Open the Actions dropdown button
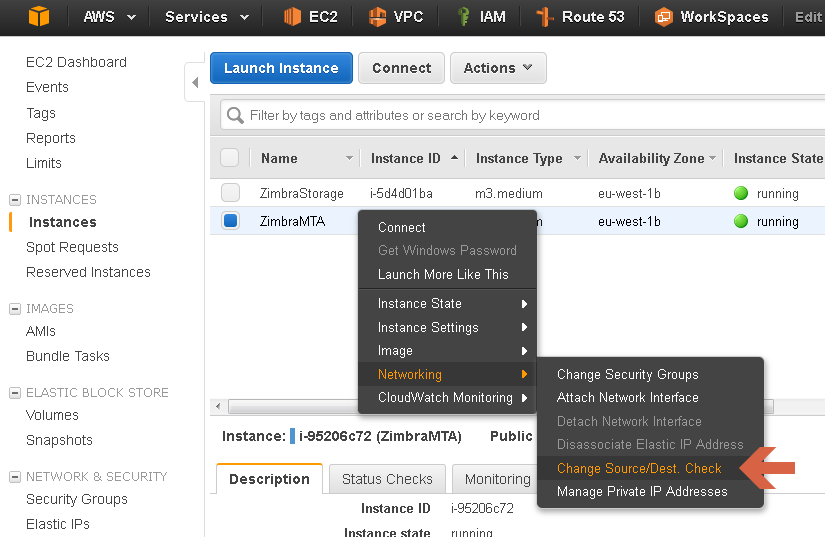The height and width of the screenshot is (537, 825). [498, 68]
